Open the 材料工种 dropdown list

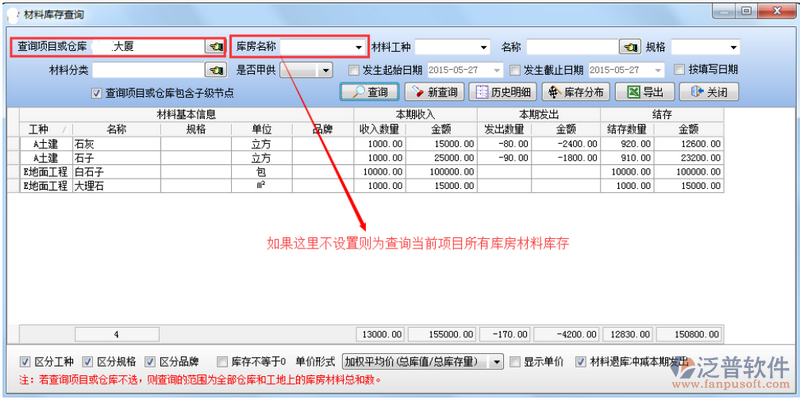(484, 47)
